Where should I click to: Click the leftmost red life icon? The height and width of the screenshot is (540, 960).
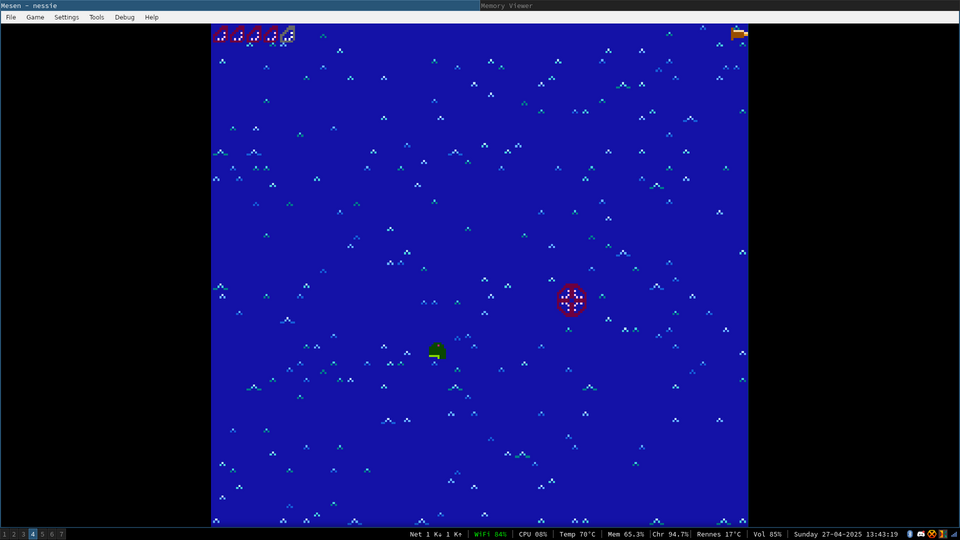[220, 34]
